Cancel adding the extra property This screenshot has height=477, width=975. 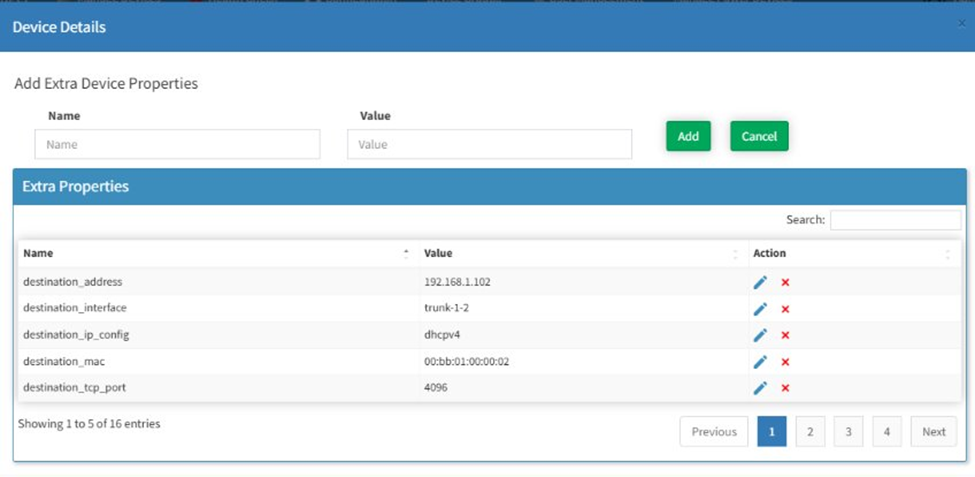click(x=759, y=136)
